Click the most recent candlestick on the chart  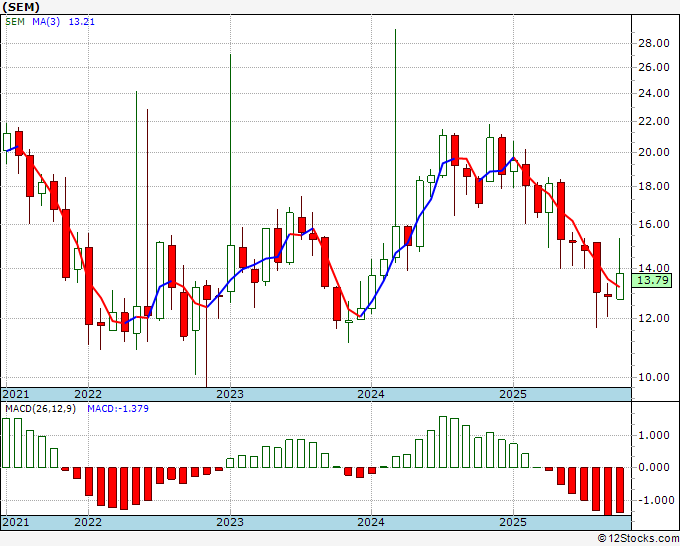620,285
